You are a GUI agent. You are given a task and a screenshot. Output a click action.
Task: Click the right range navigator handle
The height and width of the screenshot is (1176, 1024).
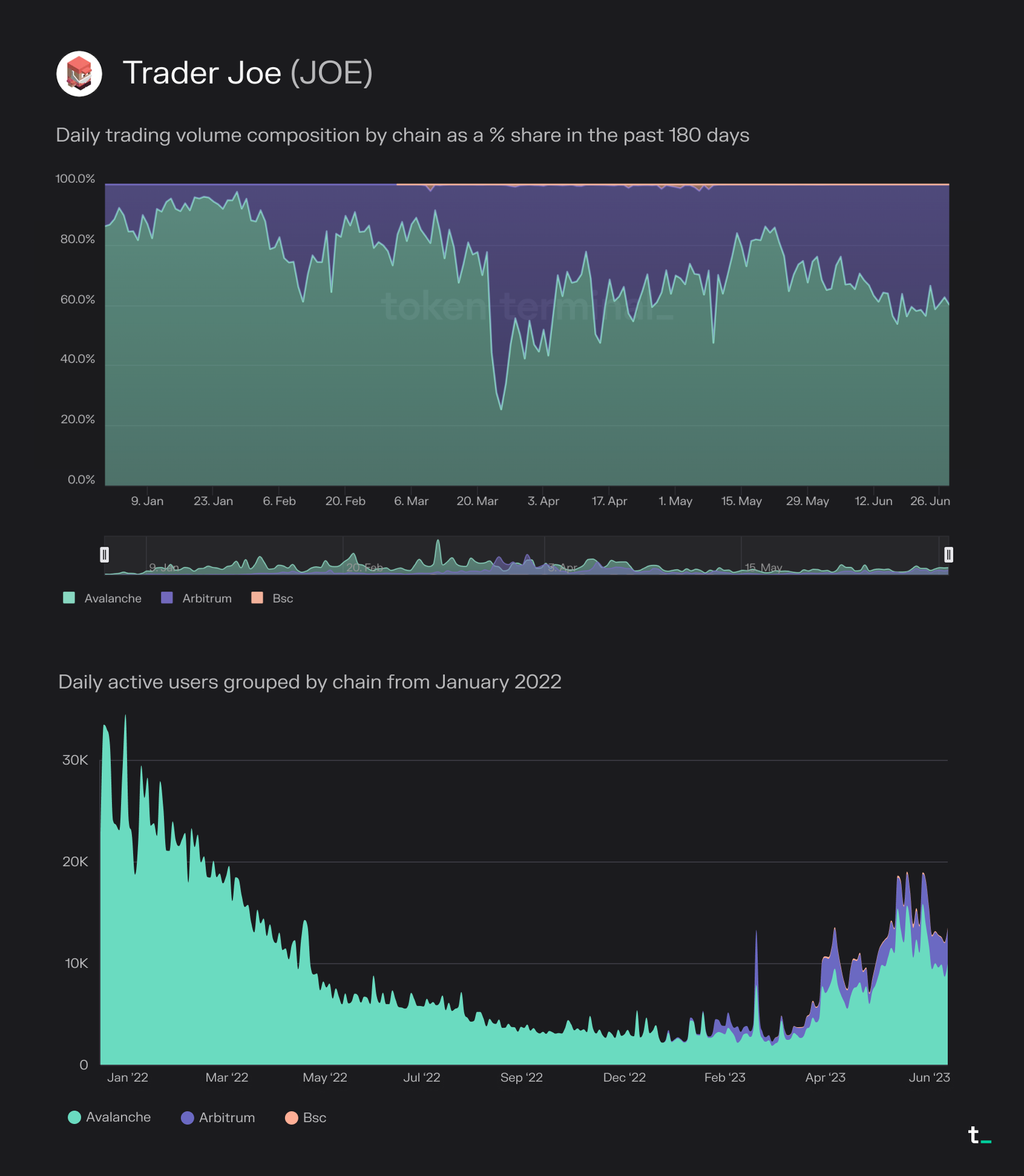tap(948, 555)
